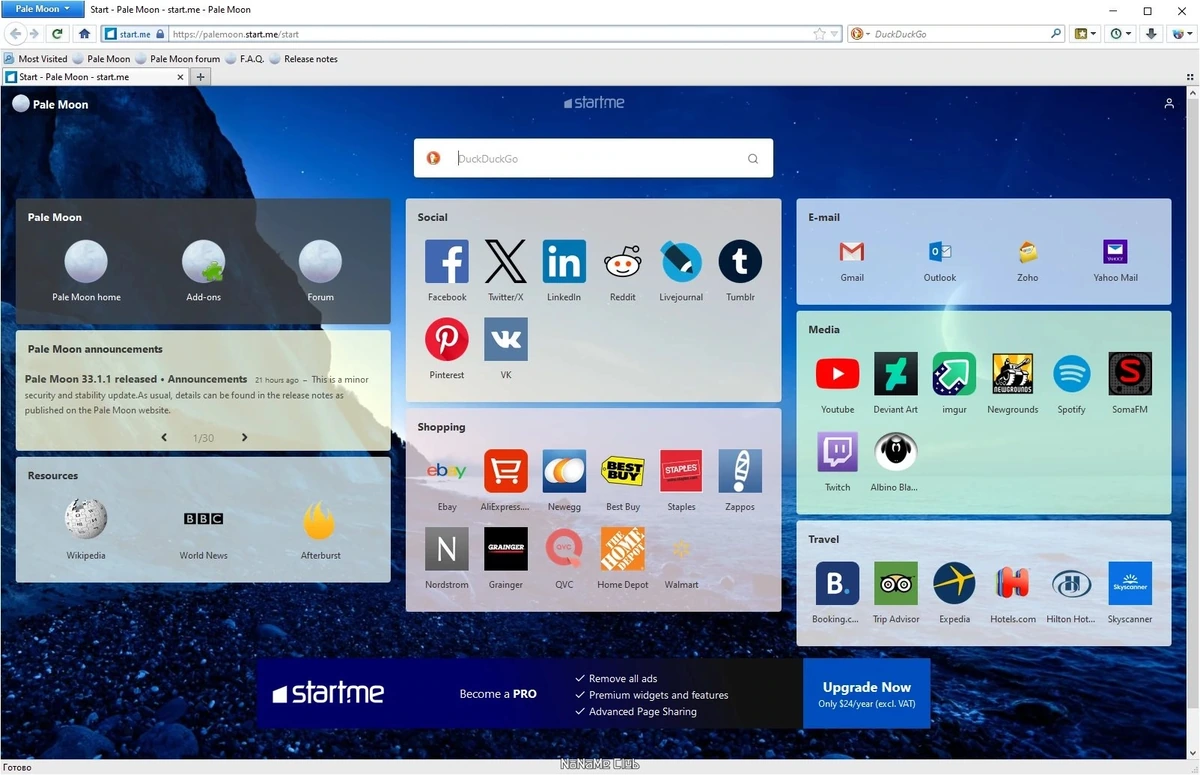Click the Twitch icon

[x=837, y=452]
